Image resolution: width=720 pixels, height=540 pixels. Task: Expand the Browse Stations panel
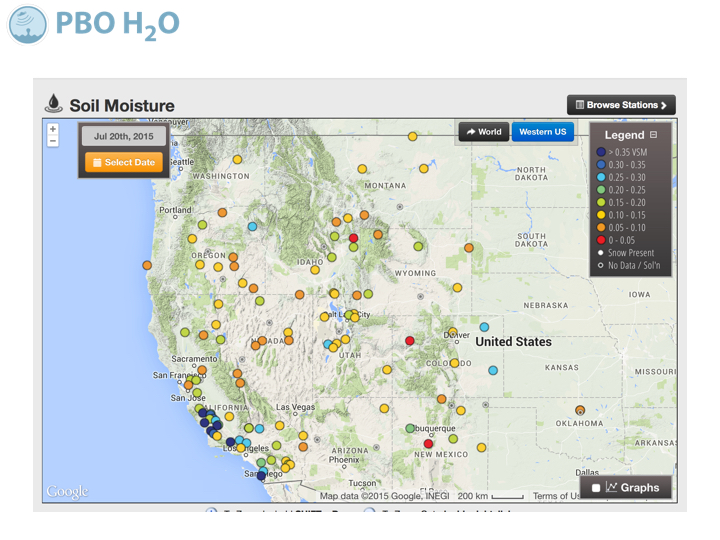click(621, 105)
